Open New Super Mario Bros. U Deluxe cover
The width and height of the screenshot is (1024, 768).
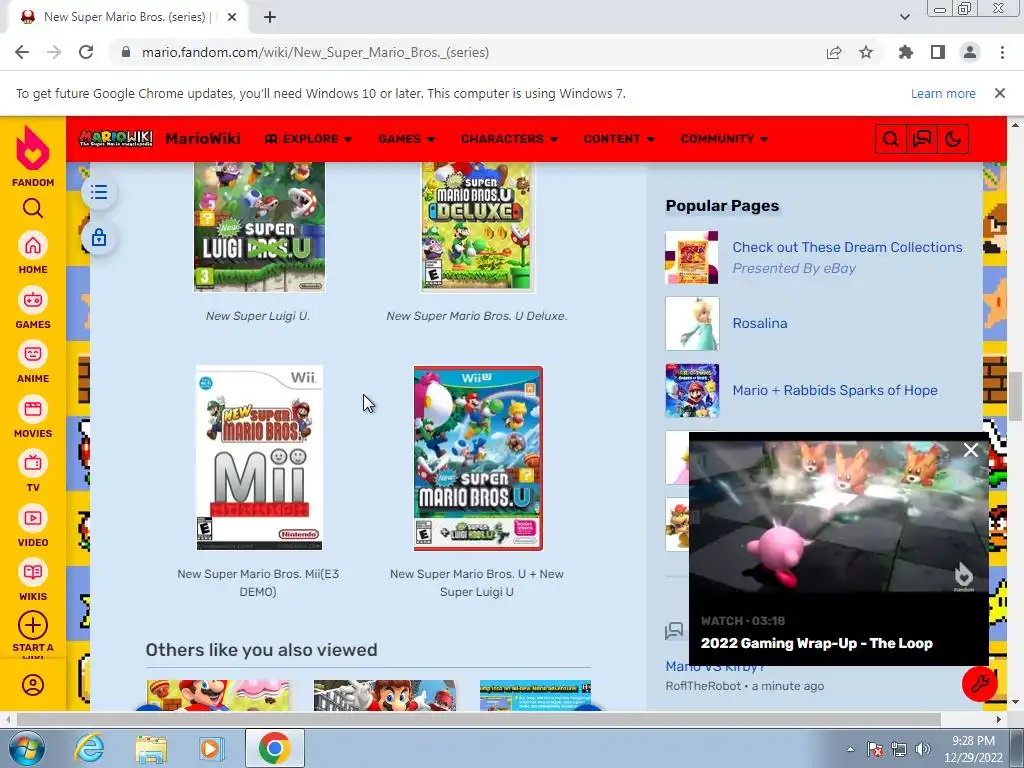477,227
